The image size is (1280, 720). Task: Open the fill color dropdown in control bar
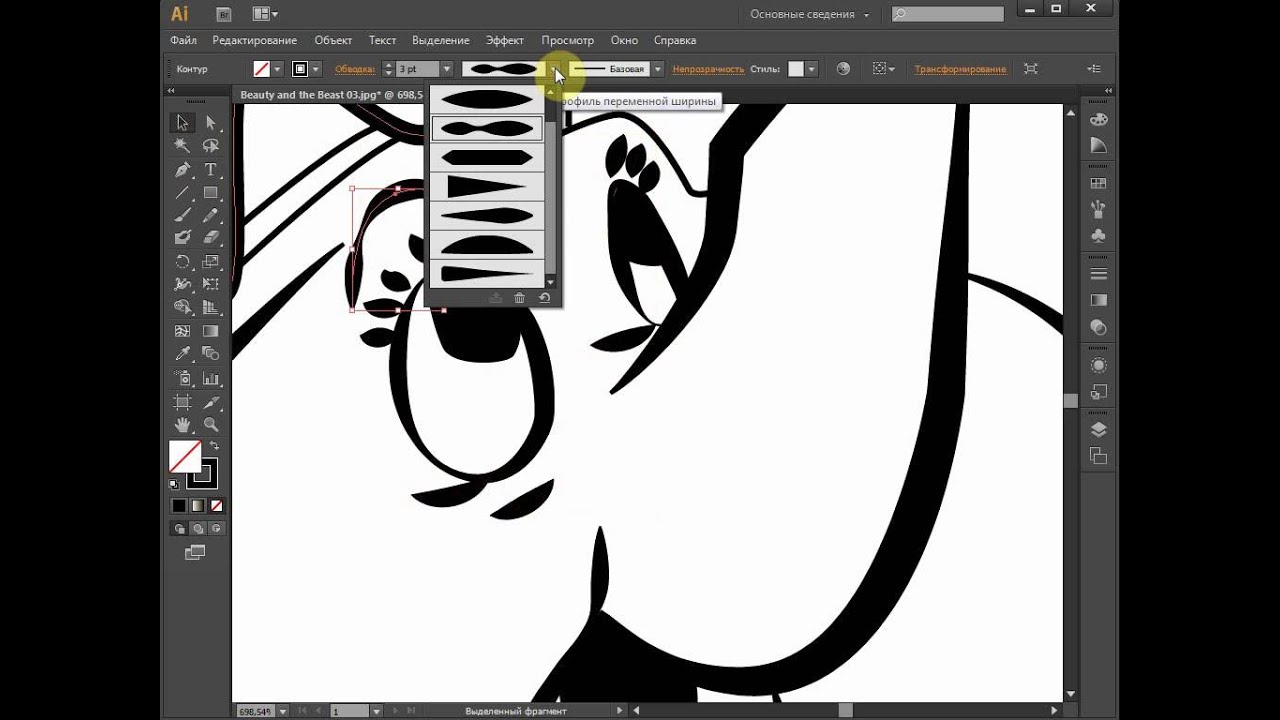point(277,69)
